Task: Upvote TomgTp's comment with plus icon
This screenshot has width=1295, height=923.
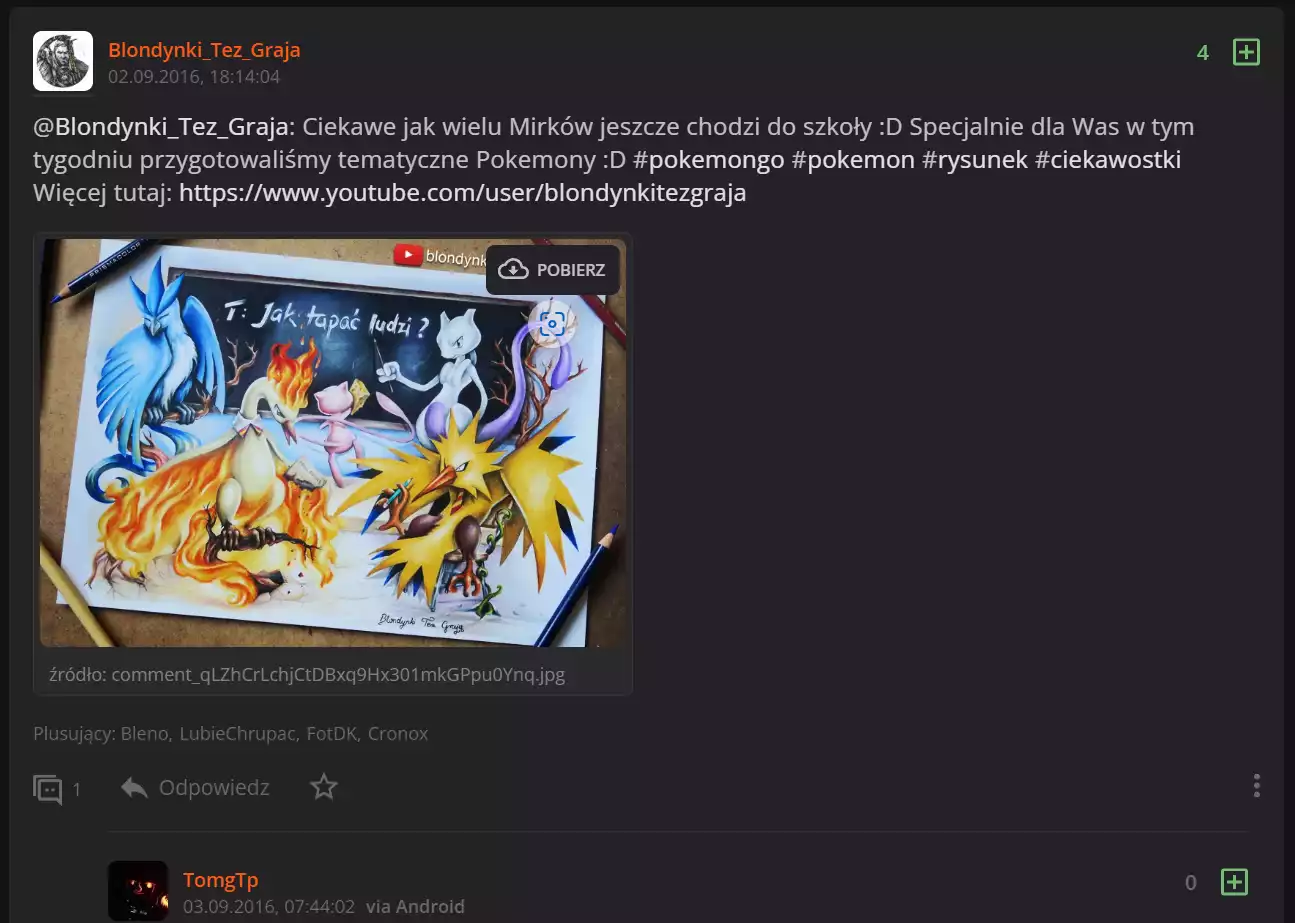Action: pyautogui.click(x=1234, y=882)
